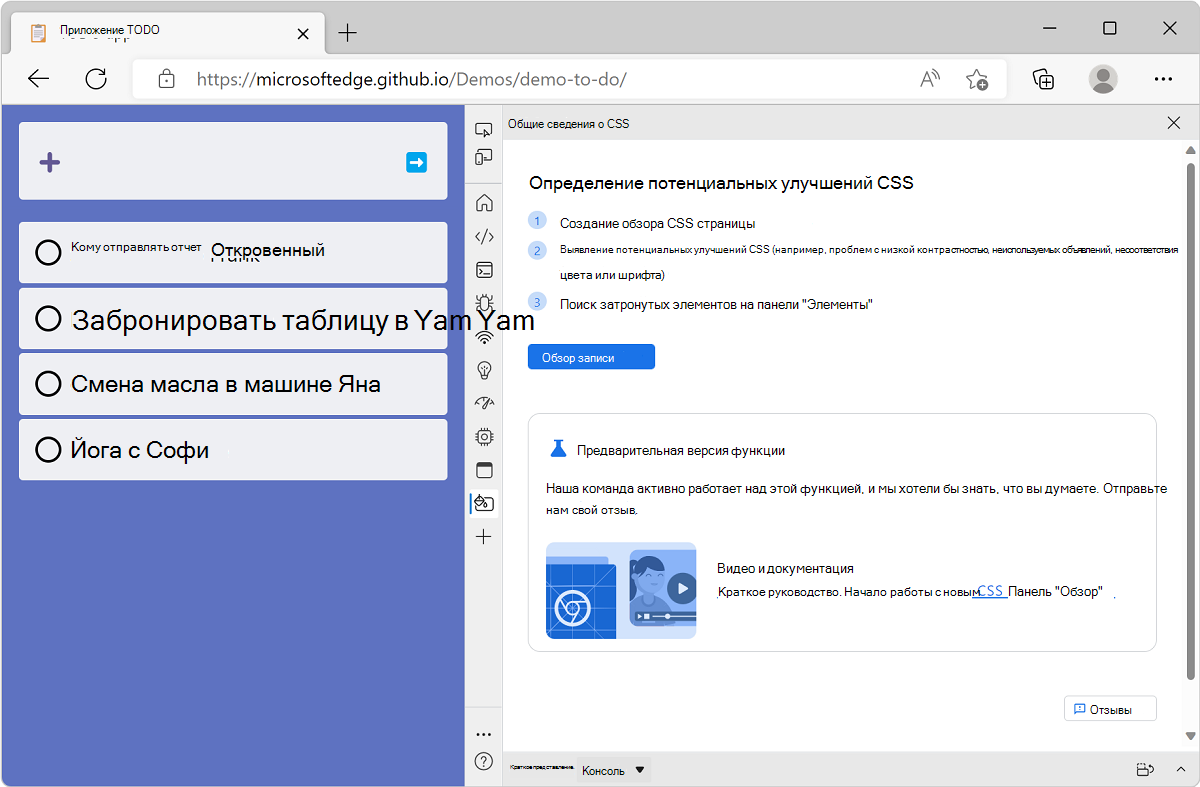Screen dimensions: 1200x787
Task: Check off 'Смена масла в машине Яна'
Action: [48, 384]
